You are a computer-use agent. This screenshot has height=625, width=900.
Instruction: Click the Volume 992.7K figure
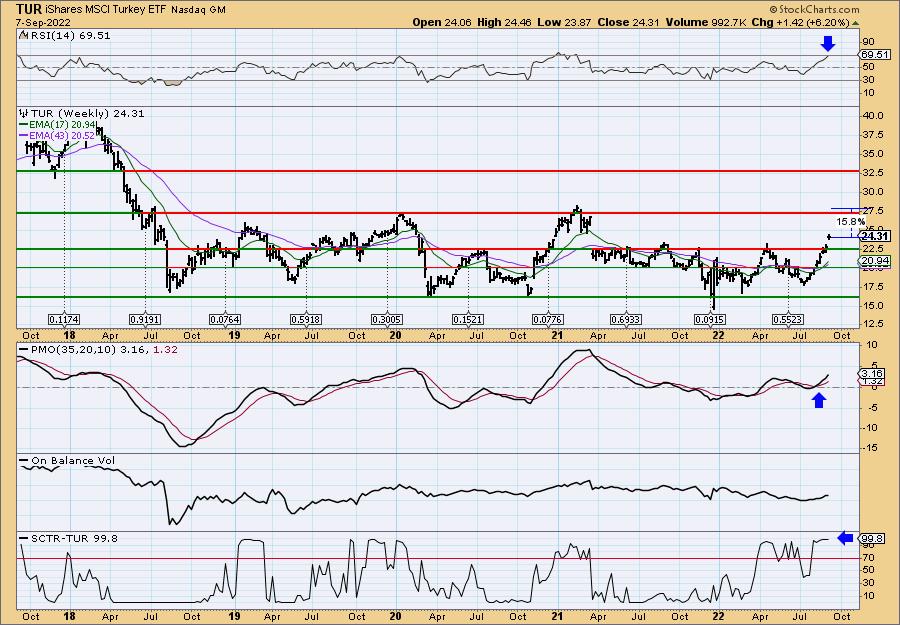tap(705, 22)
